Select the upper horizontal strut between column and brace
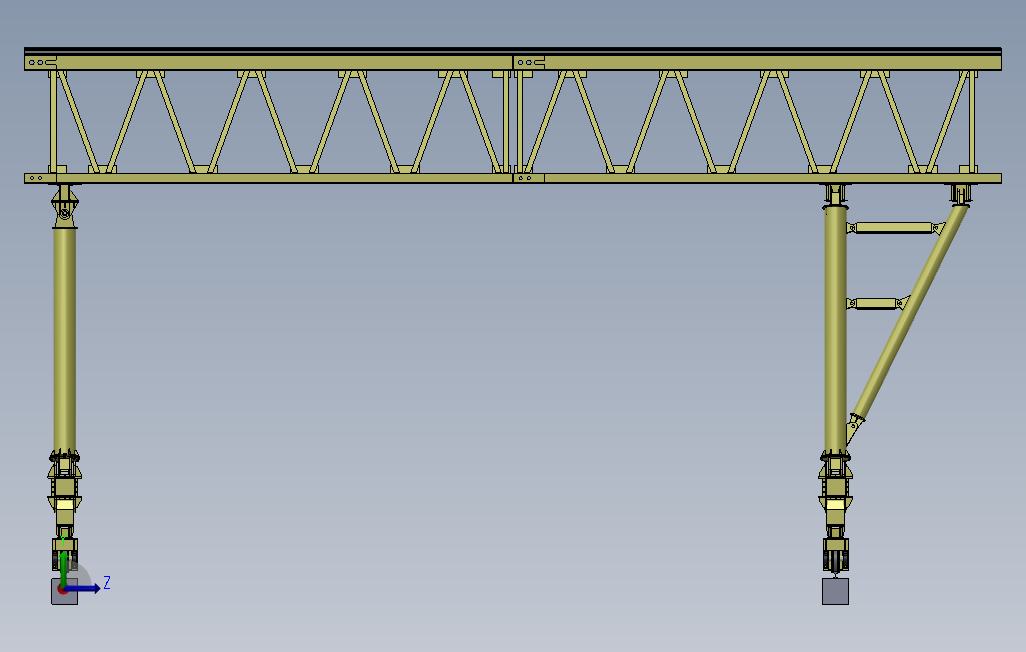 coord(894,228)
